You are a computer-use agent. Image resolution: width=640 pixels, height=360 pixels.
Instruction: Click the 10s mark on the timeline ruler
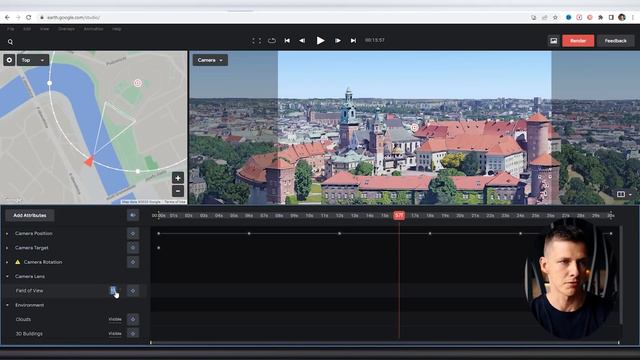click(x=309, y=216)
